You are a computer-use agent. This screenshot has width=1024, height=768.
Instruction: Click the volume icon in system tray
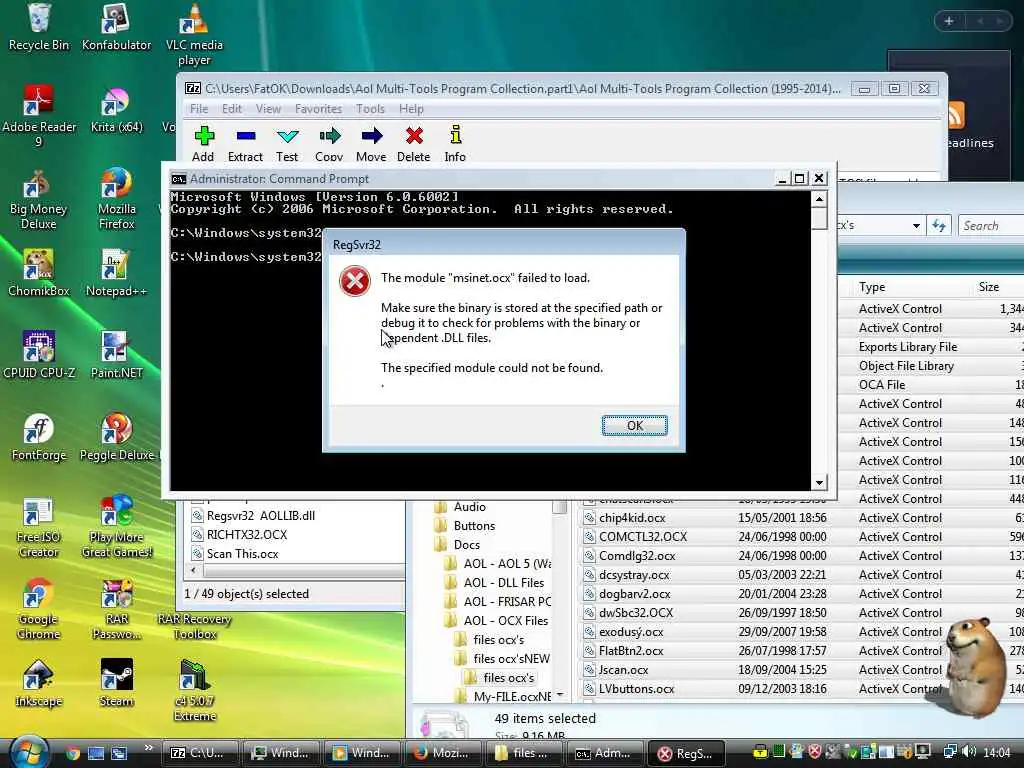[x=969, y=752]
